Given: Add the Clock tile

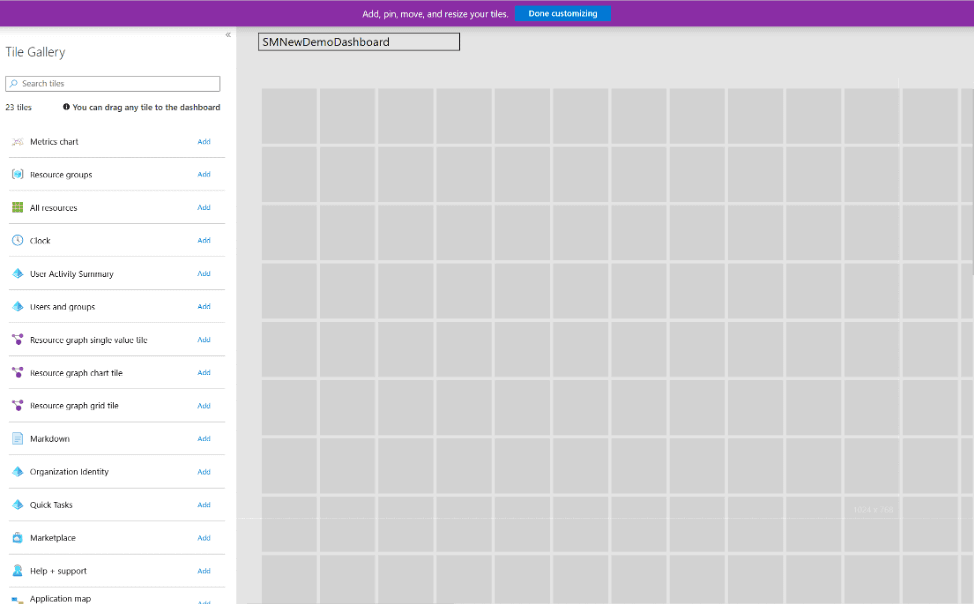Looking at the screenshot, I should [204, 240].
